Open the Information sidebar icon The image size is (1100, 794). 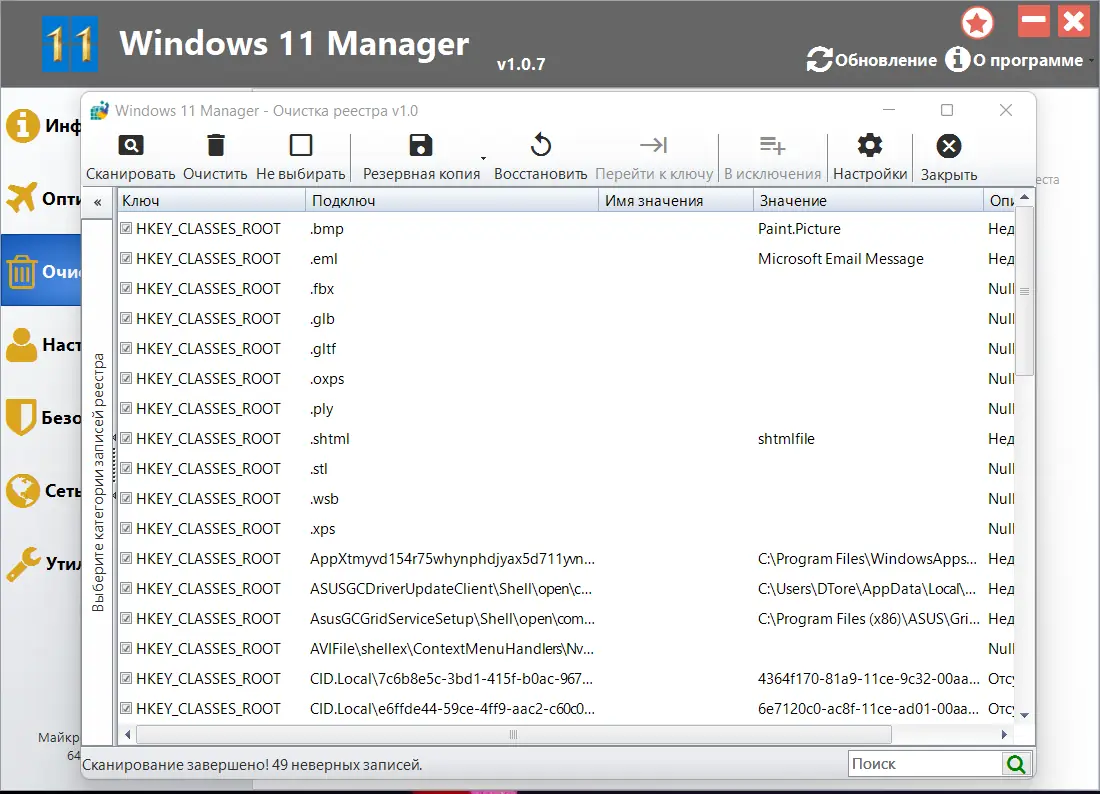click(22, 126)
